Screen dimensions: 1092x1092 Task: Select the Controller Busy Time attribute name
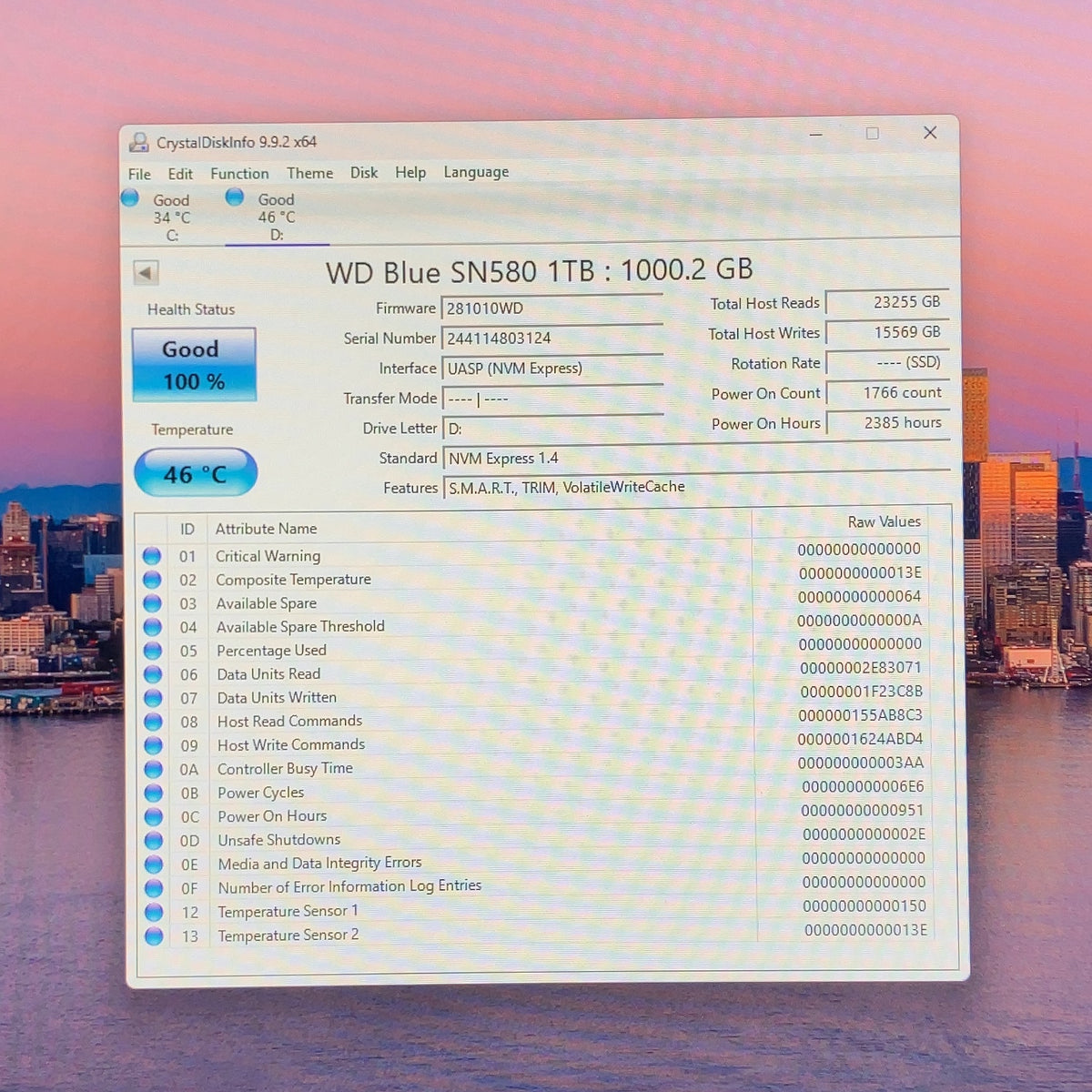click(x=285, y=769)
